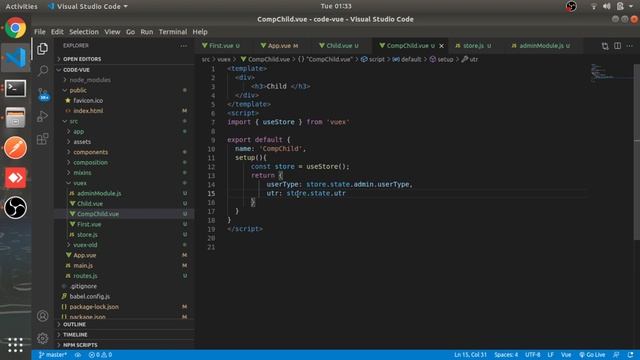The height and width of the screenshot is (360, 640).
Task: Click the Vue language mode status item
Action: point(566,355)
